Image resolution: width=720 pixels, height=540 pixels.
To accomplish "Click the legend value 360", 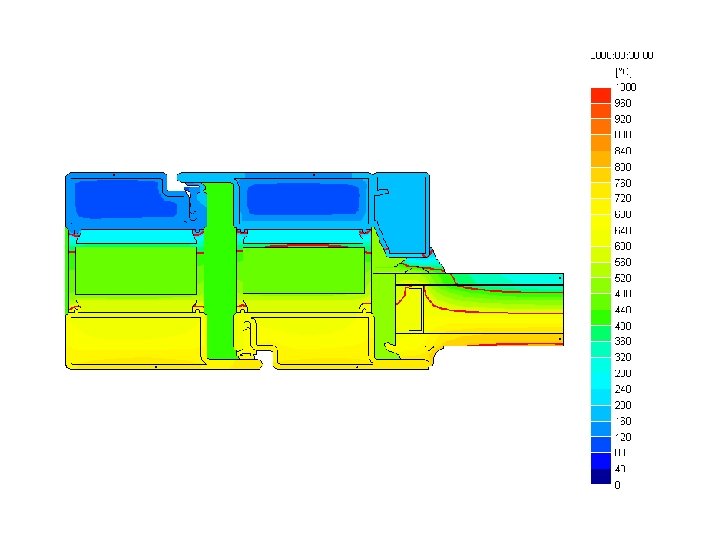I will point(623,341).
